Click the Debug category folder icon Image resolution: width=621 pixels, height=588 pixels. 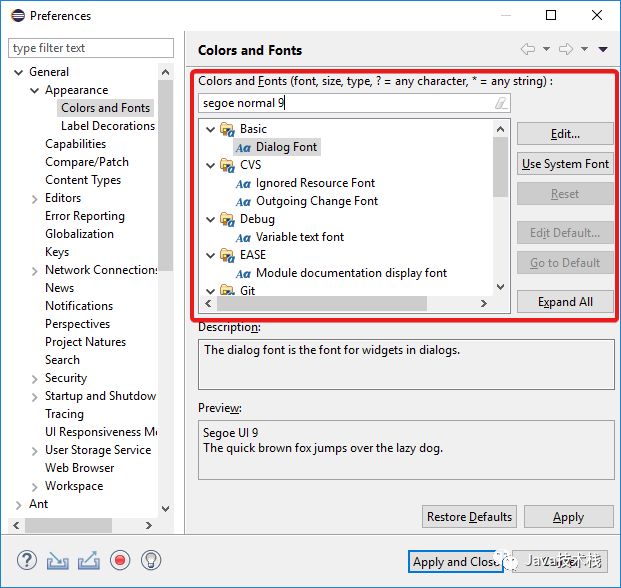pyautogui.click(x=227, y=219)
